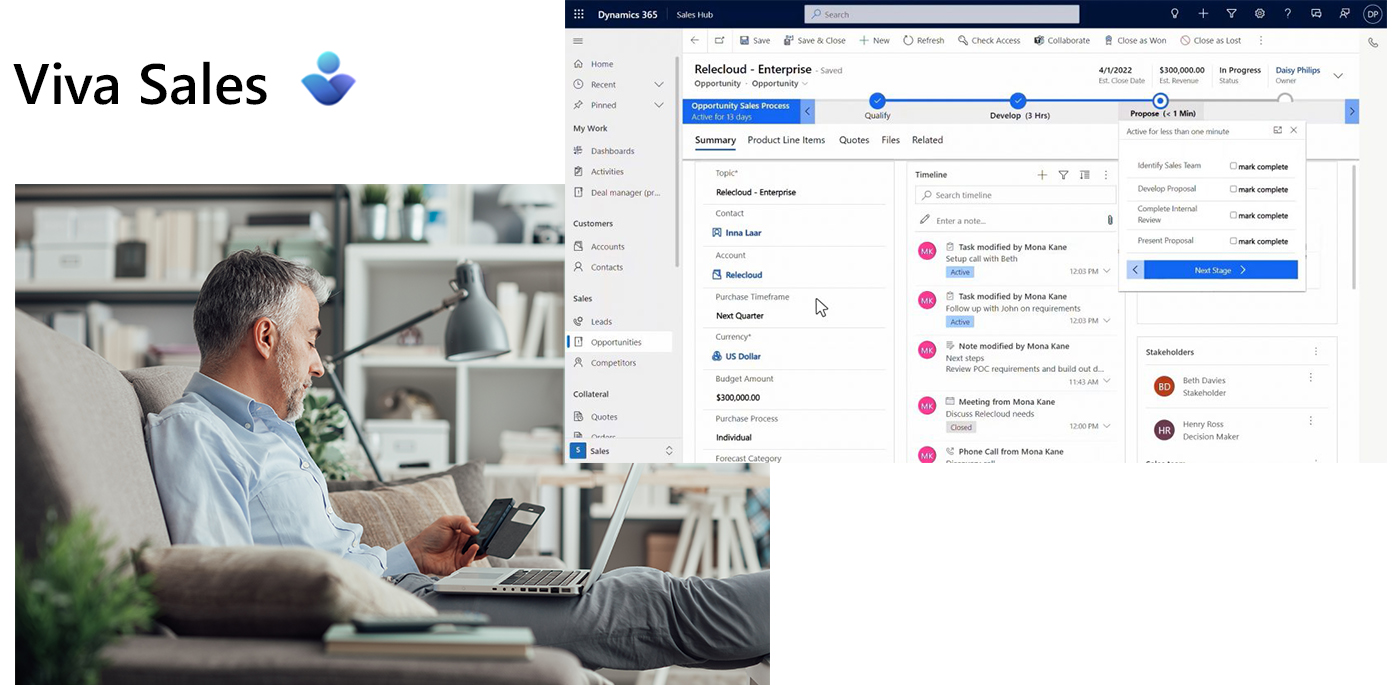Click Close as Won
This screenshot has width=1400, height=685.
(1135, 41)
